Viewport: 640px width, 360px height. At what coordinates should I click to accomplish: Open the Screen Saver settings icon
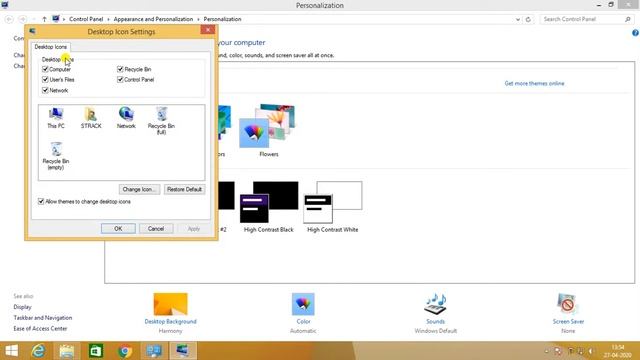pyautogui.click(x=568, y=304)
